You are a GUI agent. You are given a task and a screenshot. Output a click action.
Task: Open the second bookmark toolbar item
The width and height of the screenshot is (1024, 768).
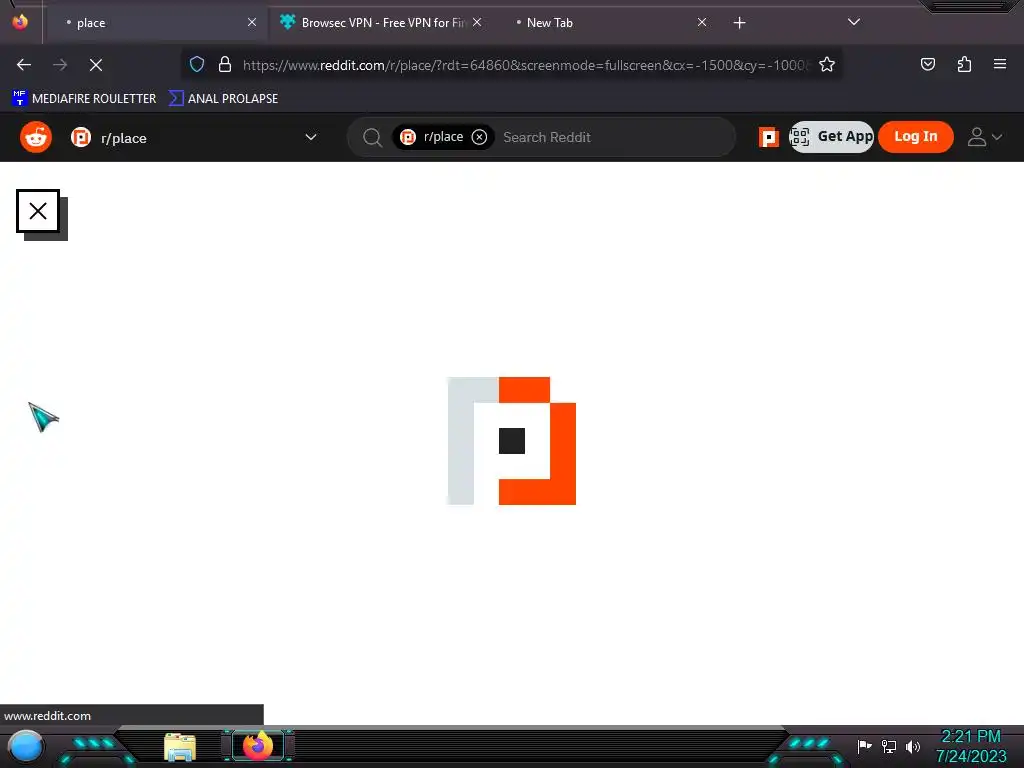(x=223, y=99)
